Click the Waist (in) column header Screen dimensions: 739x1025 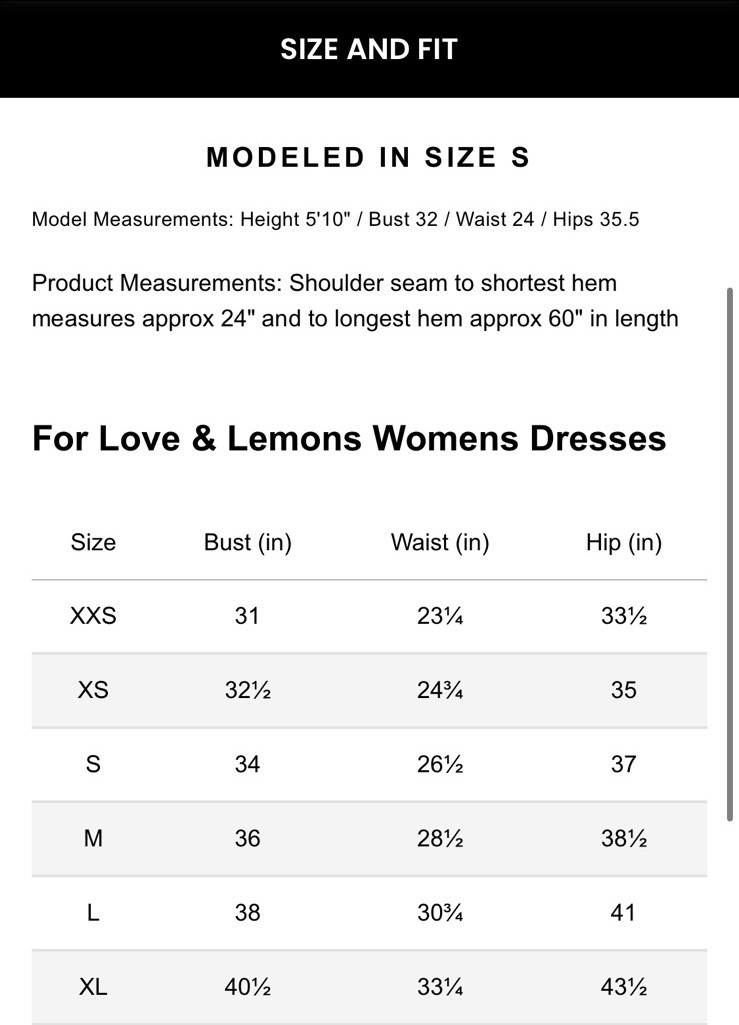click(439, 542)
